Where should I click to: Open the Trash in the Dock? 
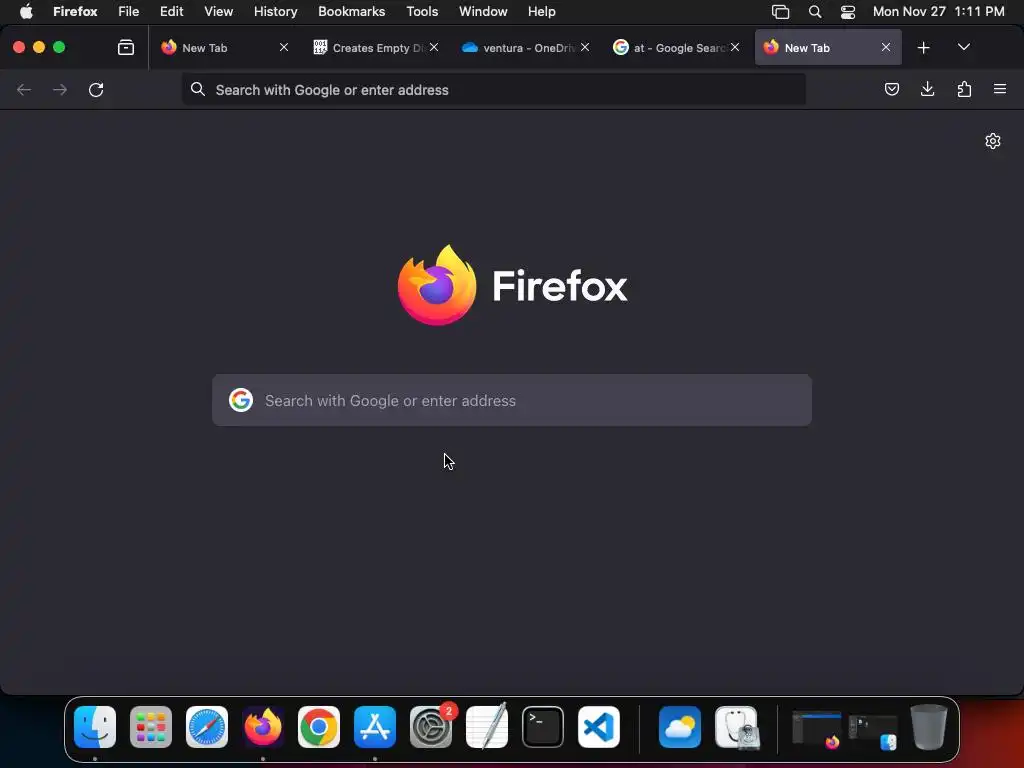point(929,727)
